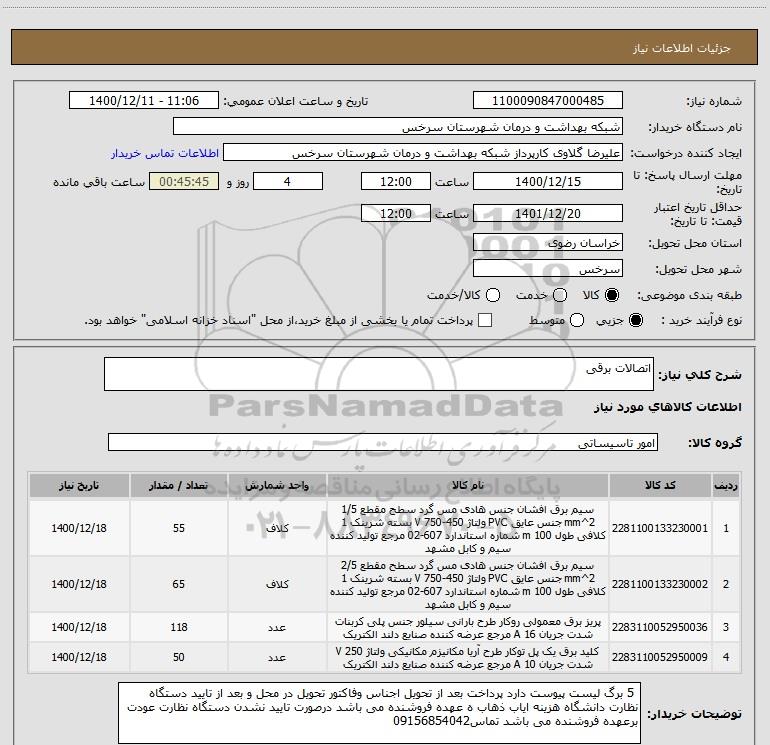Click the response deadline date 1400/12/15
The height and width of the screenshot is (745, 770).
click(548, 181)
